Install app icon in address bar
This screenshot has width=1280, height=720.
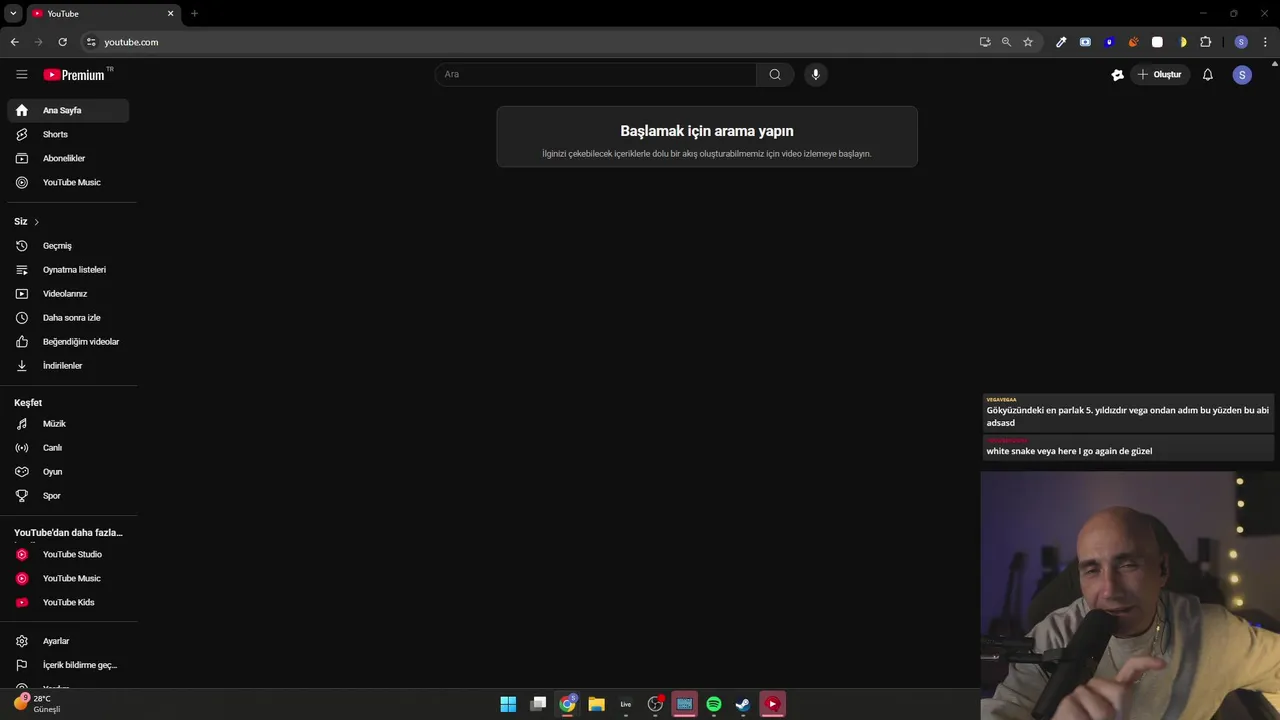985,42
